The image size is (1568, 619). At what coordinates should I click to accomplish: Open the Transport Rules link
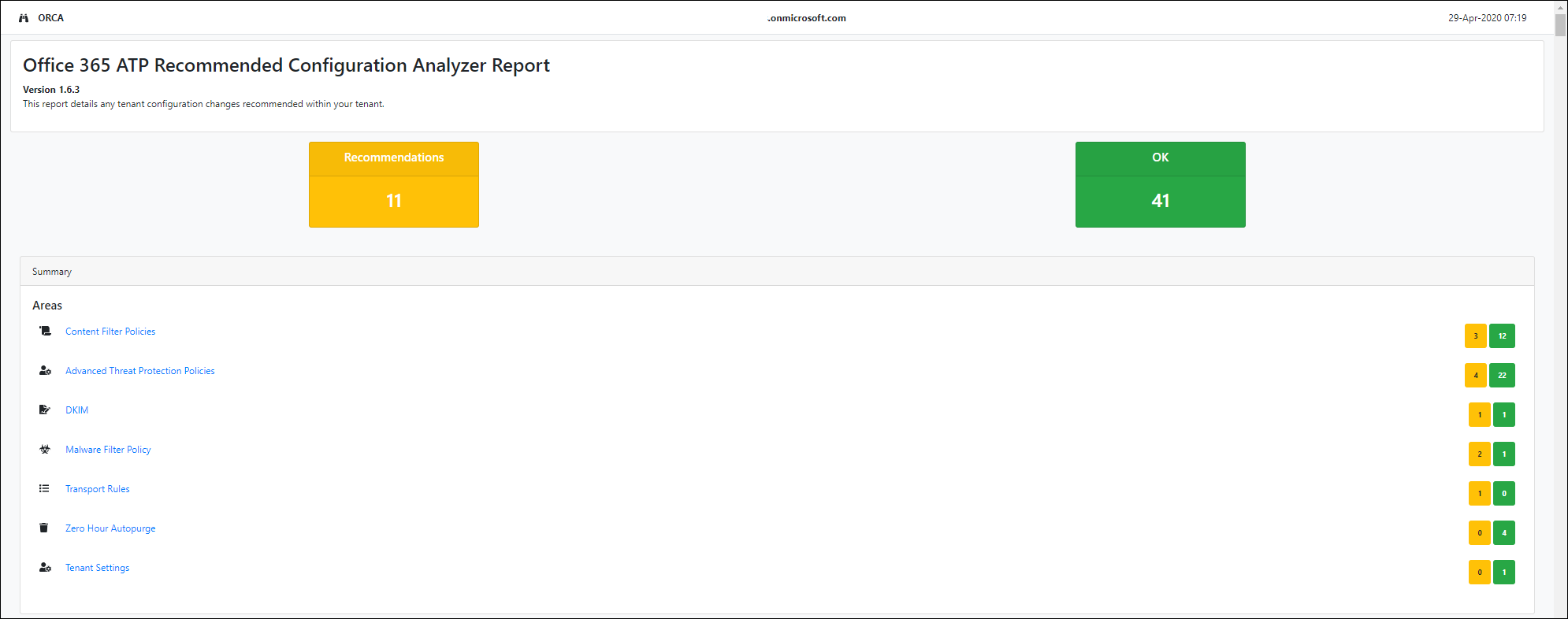point(97,489)
